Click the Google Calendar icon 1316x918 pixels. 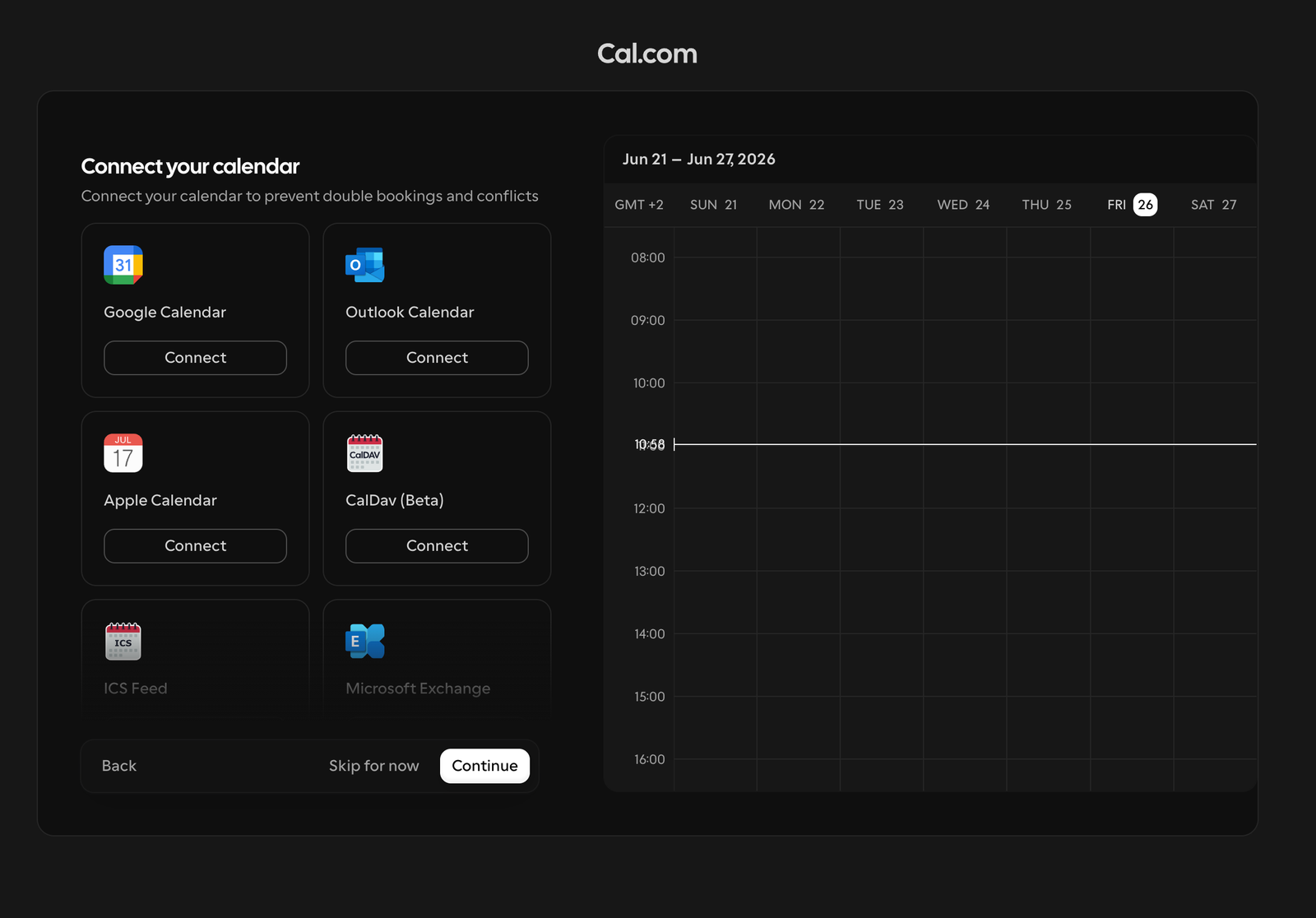123,265
